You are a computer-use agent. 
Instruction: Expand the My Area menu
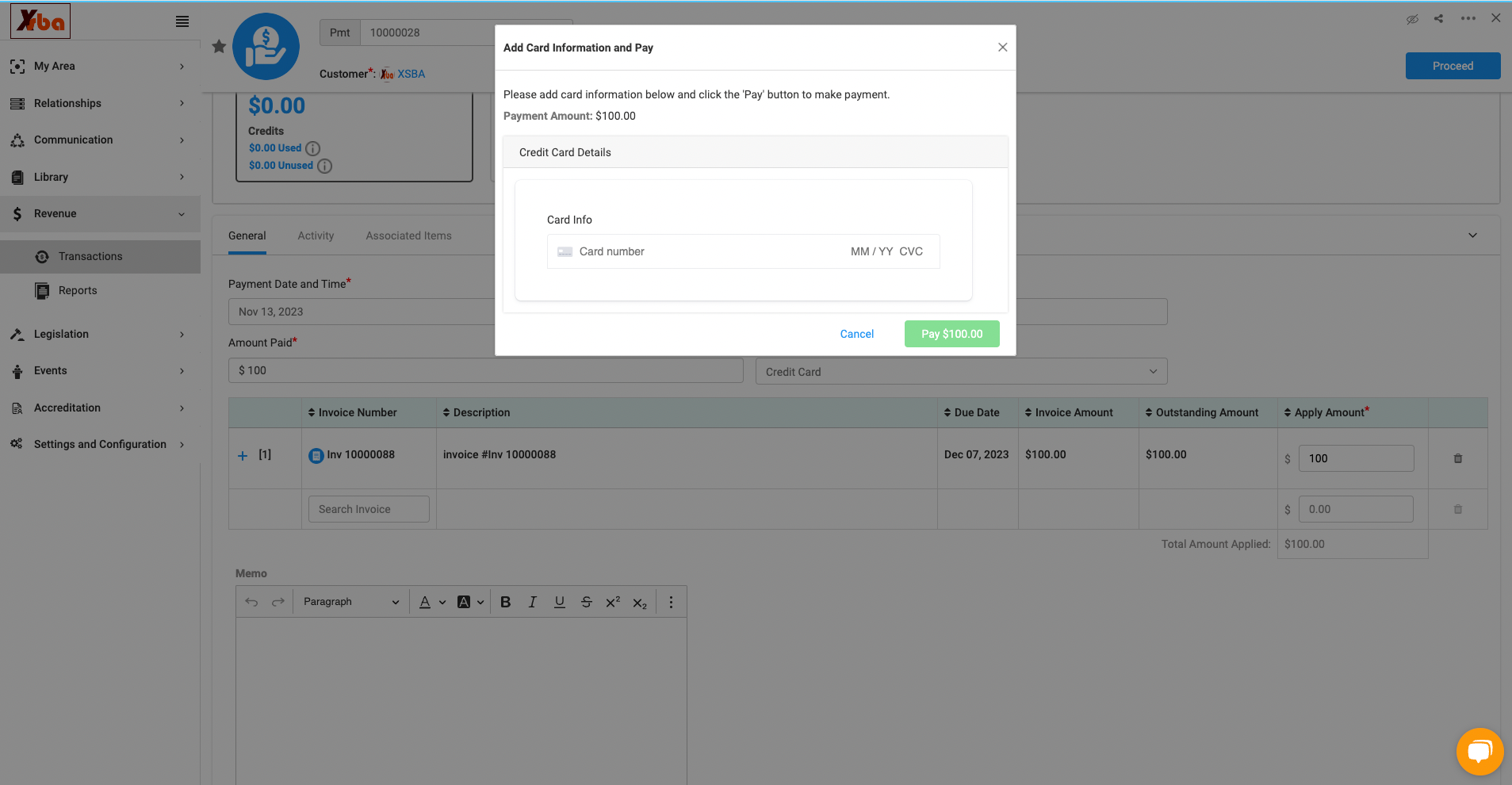point(100,66)
